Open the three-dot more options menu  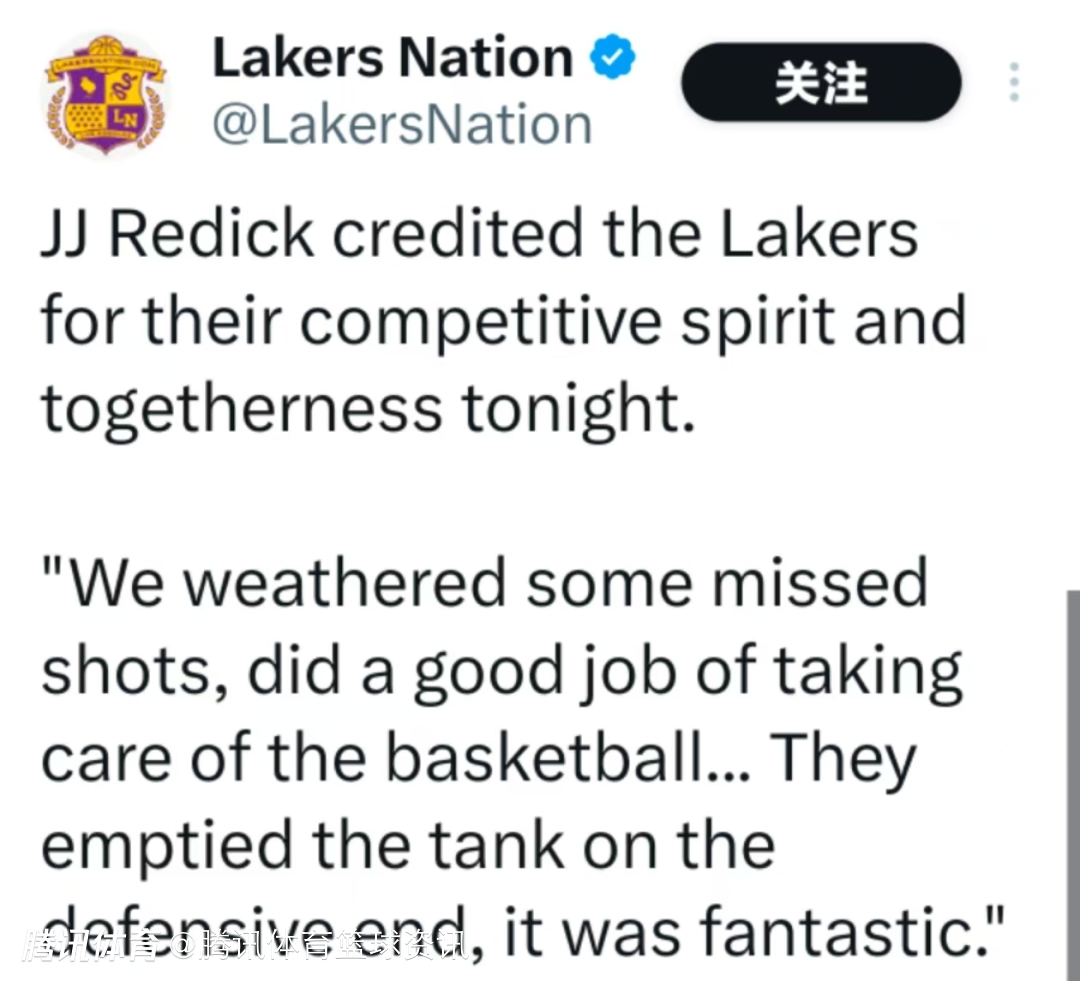tap(1014, 82)
